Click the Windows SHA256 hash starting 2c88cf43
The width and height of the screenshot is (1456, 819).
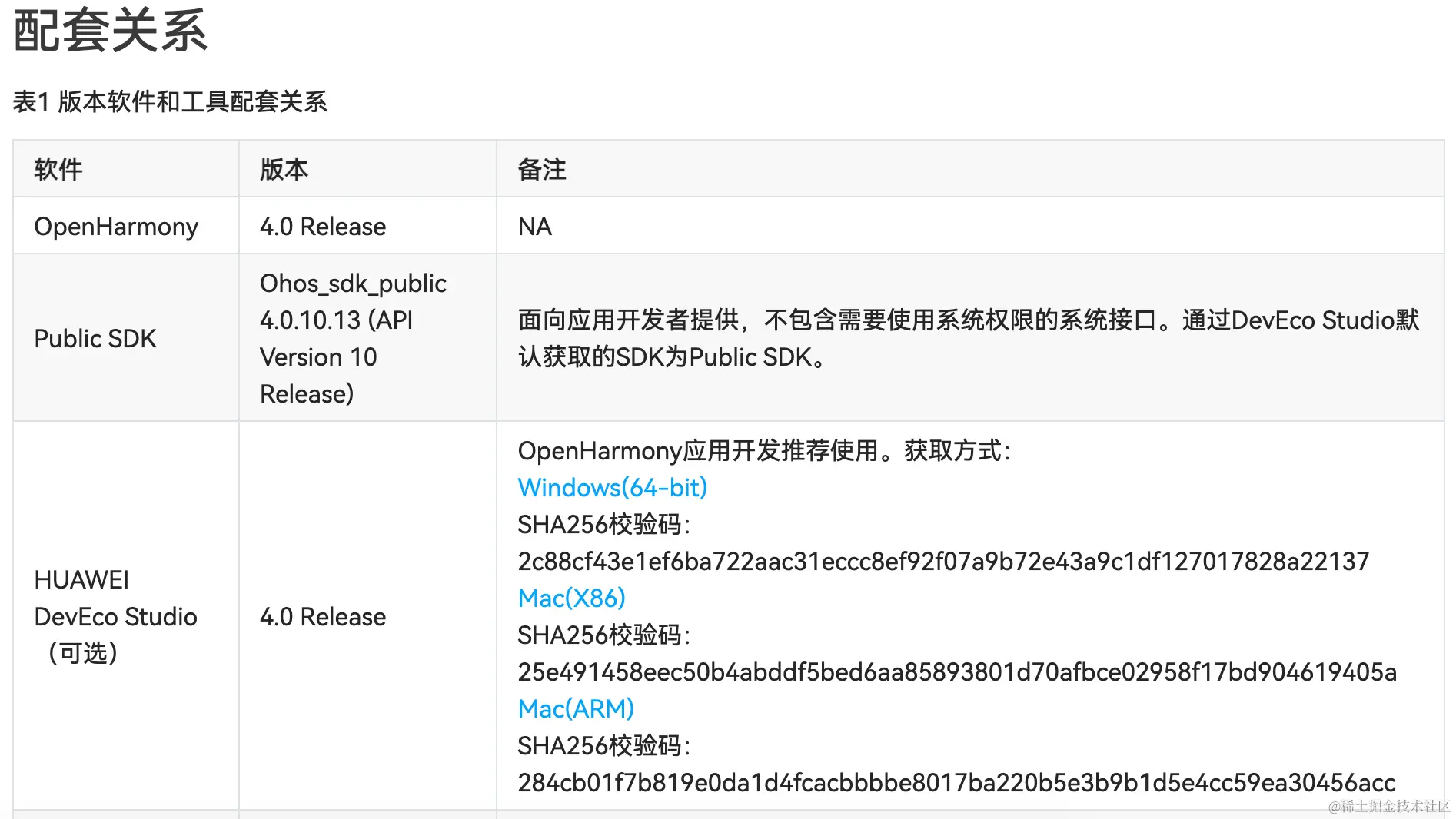[x=943, y=561]
